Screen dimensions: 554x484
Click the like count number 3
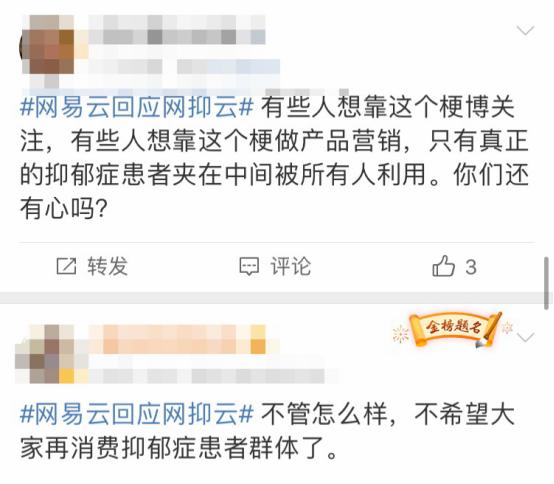pyautogui.click(x=471, y=267)
